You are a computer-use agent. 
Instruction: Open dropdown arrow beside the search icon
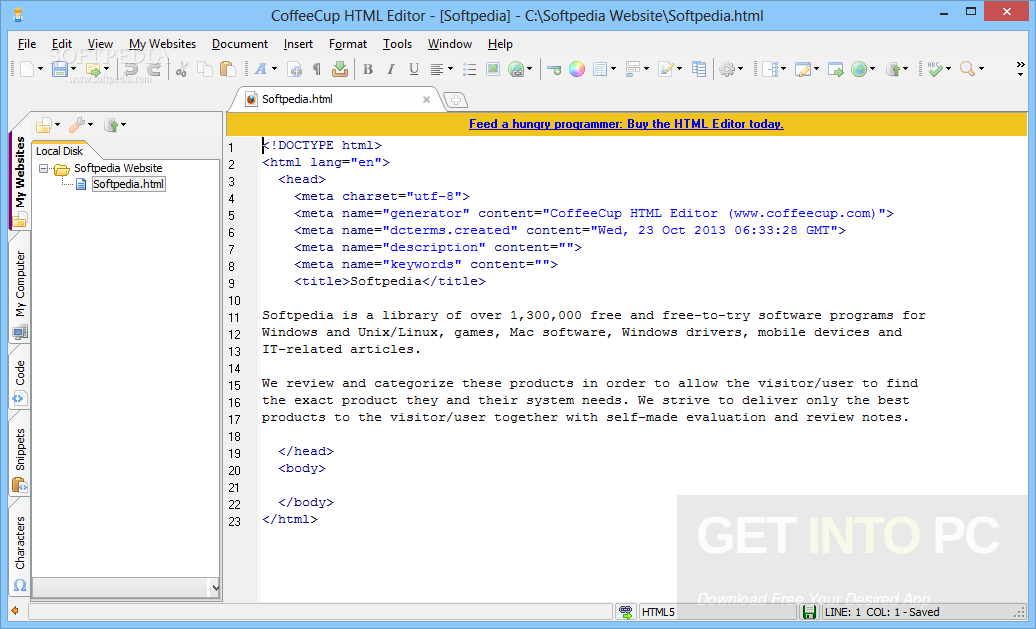pos(981,69)
